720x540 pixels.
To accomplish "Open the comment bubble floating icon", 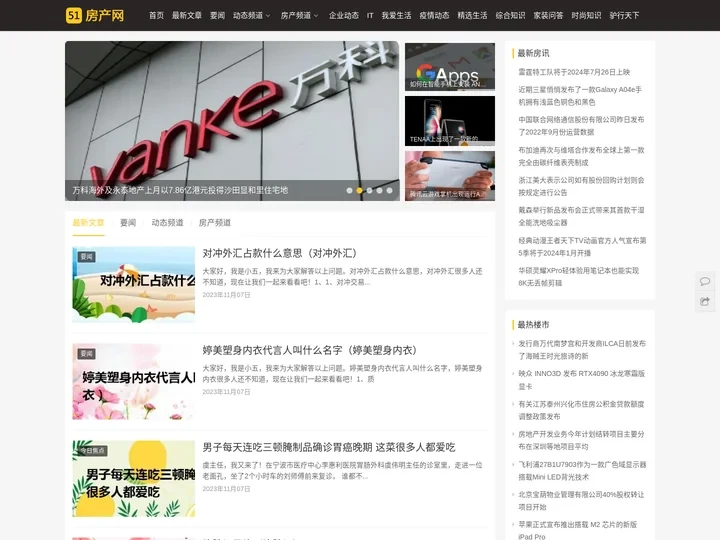I will 705,281.
